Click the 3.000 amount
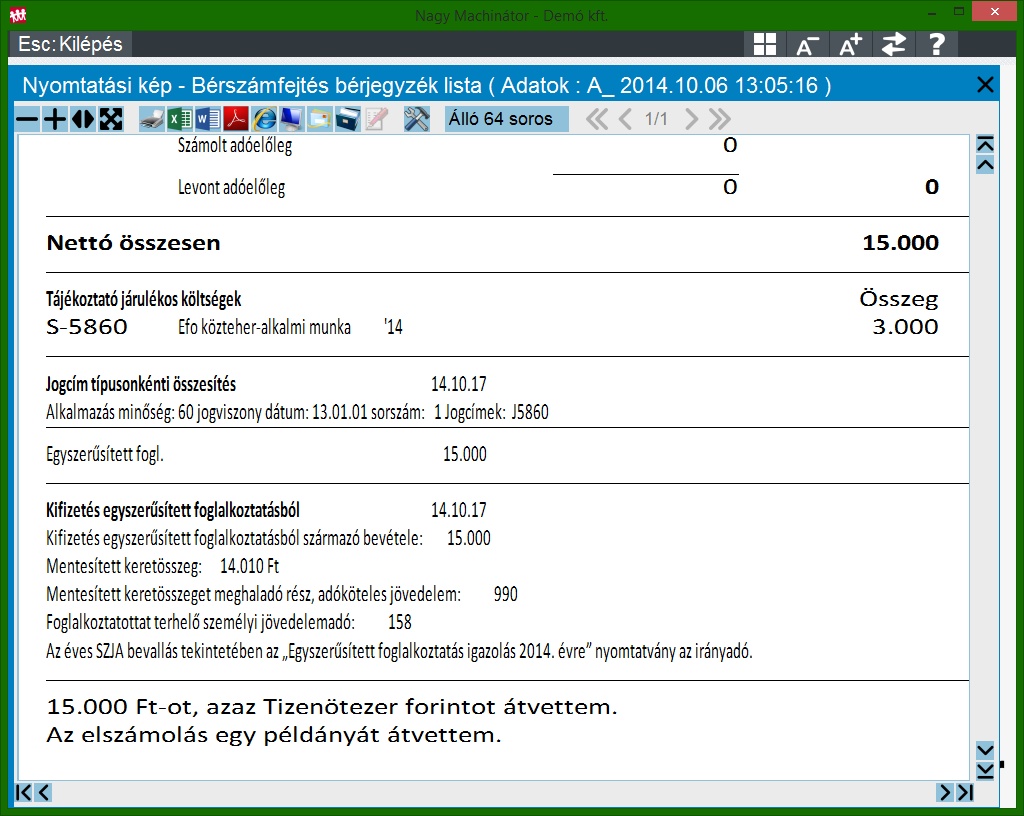Screen dimensions: 1024x816 (x=905, y=326)
